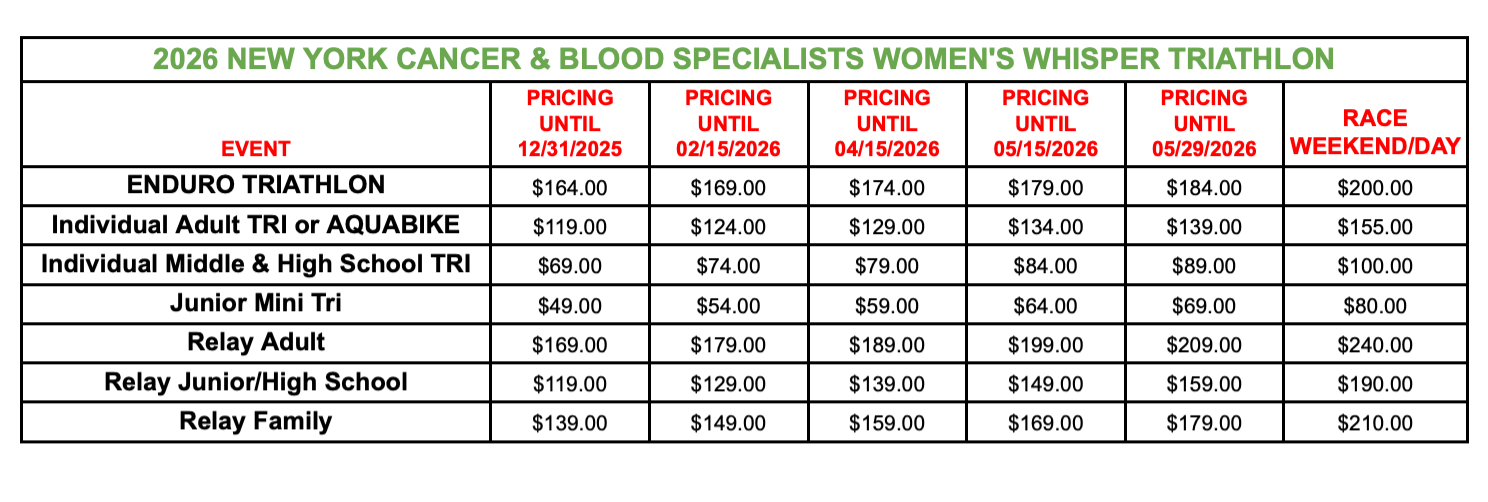Viewport: 1488px width, 502px height.
Task: Click the Pricing Until 12/31/2025 header
Action: pos(569,124)
